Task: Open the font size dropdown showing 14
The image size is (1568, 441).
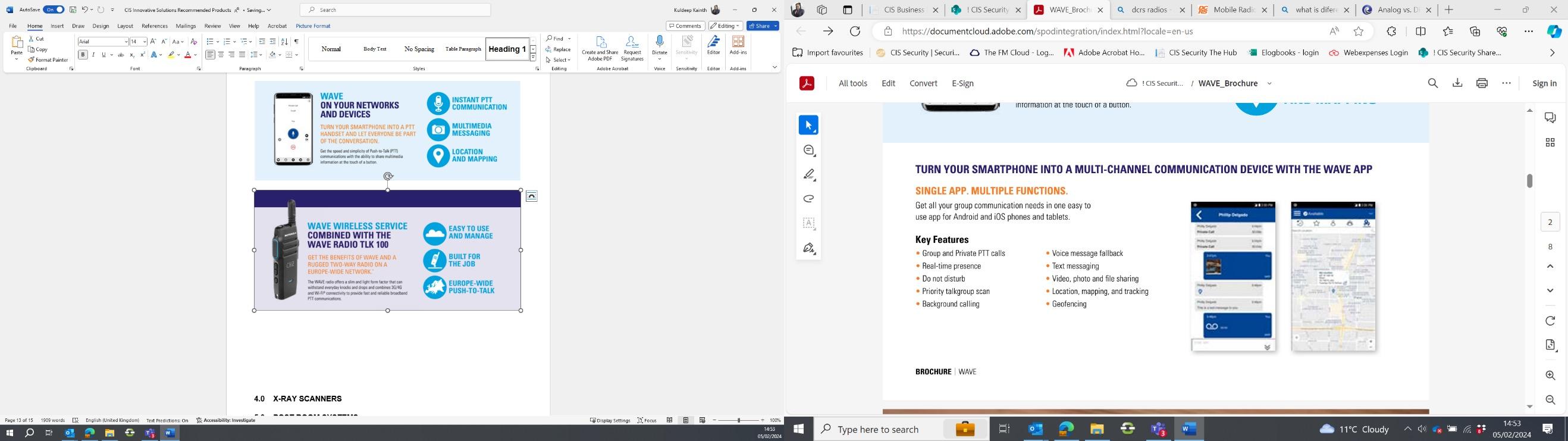Action: click(x=145, y=42)
